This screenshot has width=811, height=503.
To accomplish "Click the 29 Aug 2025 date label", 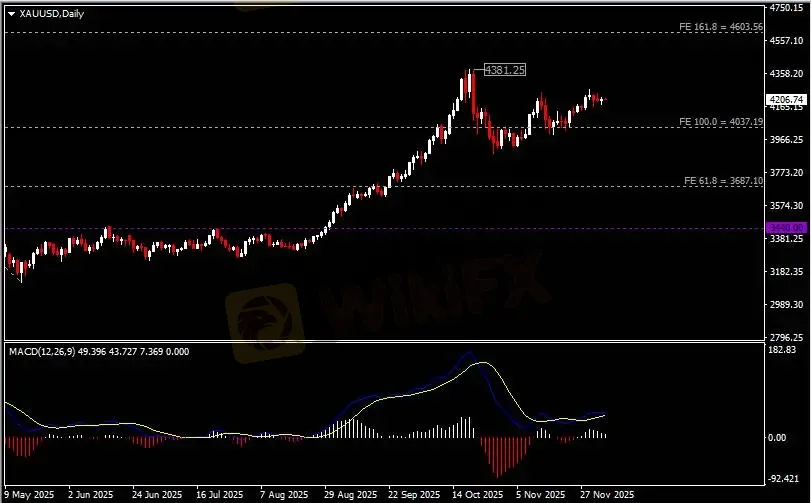I will pos(348,494).
